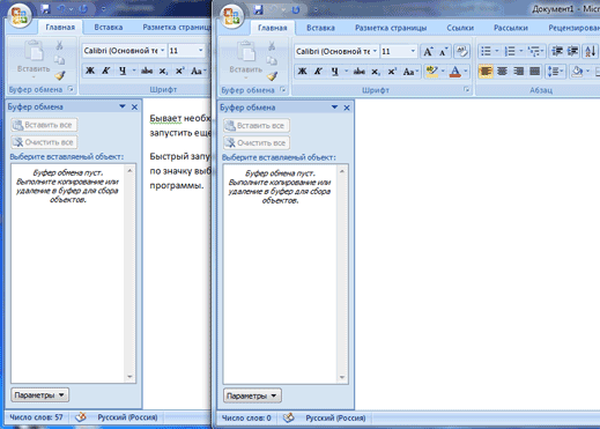600x429 pixels.
Task: Click Вставить все button in Документ1 clipboard pane
Action: coord(256,125)
